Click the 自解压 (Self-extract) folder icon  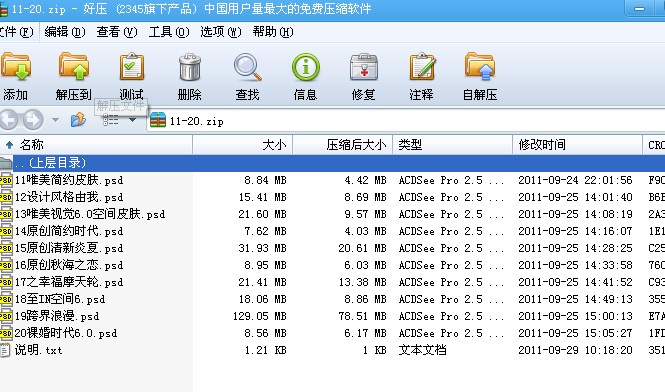(480, 67)
